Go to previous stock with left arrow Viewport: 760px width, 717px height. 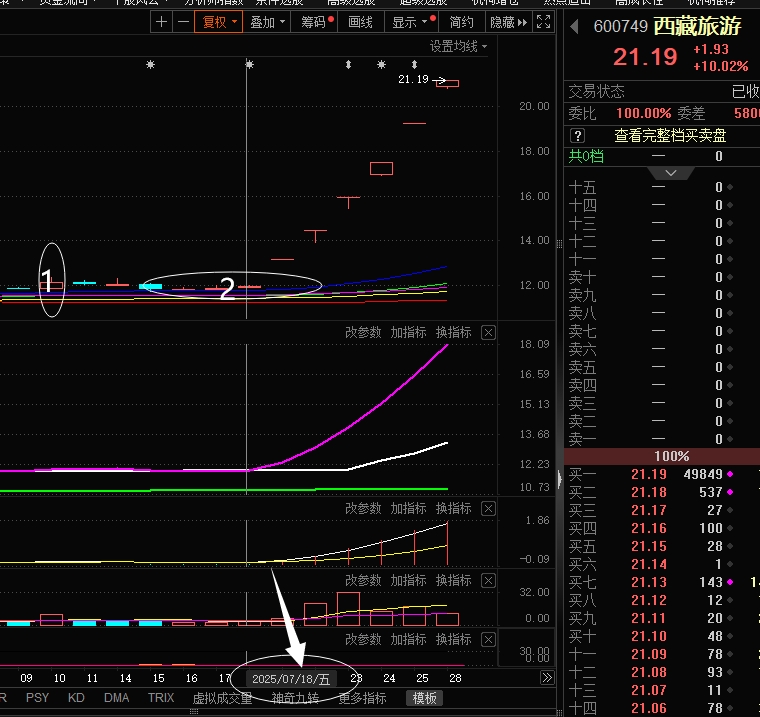click(x=575, y=26)
